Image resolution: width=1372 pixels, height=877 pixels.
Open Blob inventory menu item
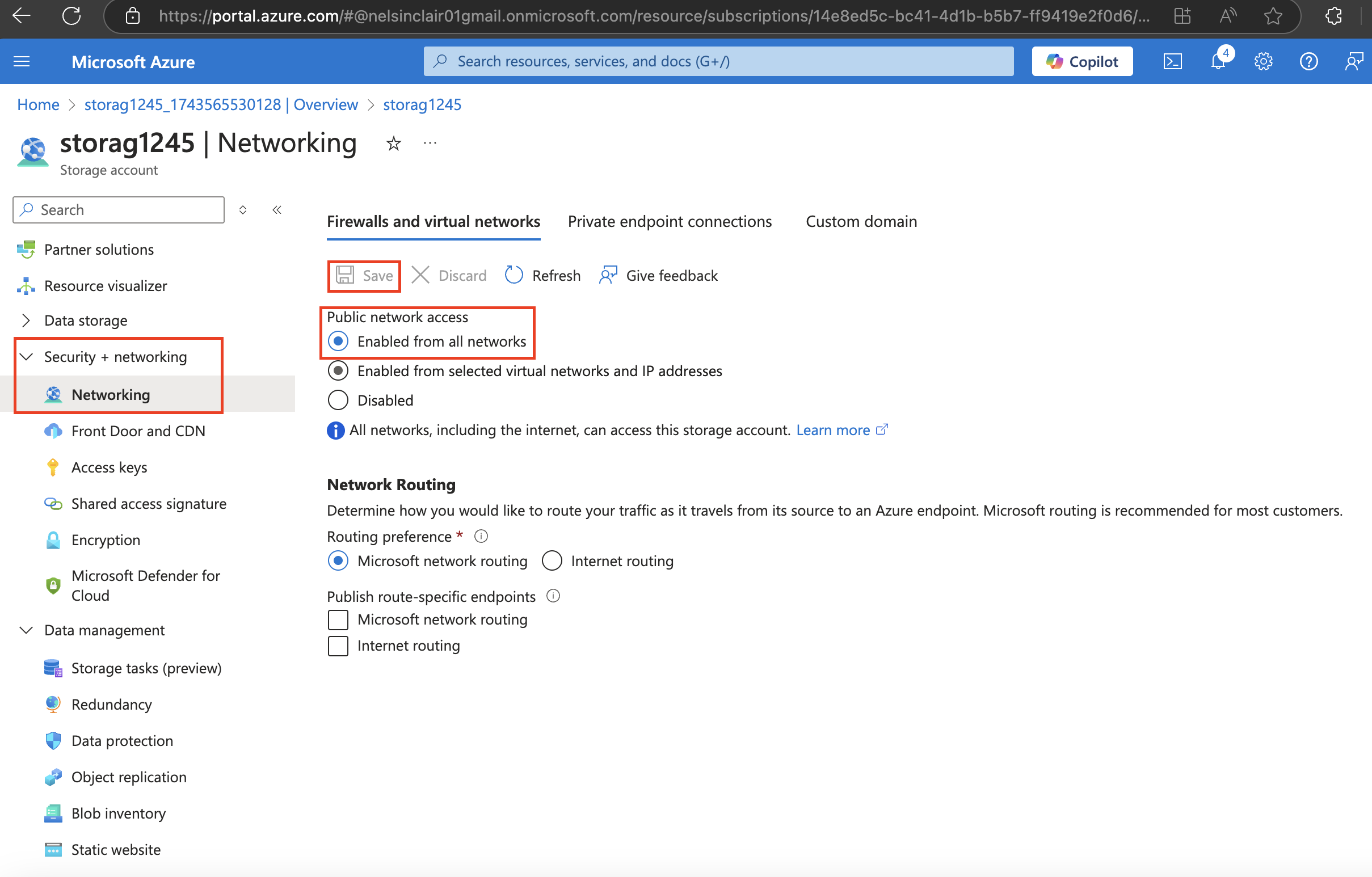118,814
